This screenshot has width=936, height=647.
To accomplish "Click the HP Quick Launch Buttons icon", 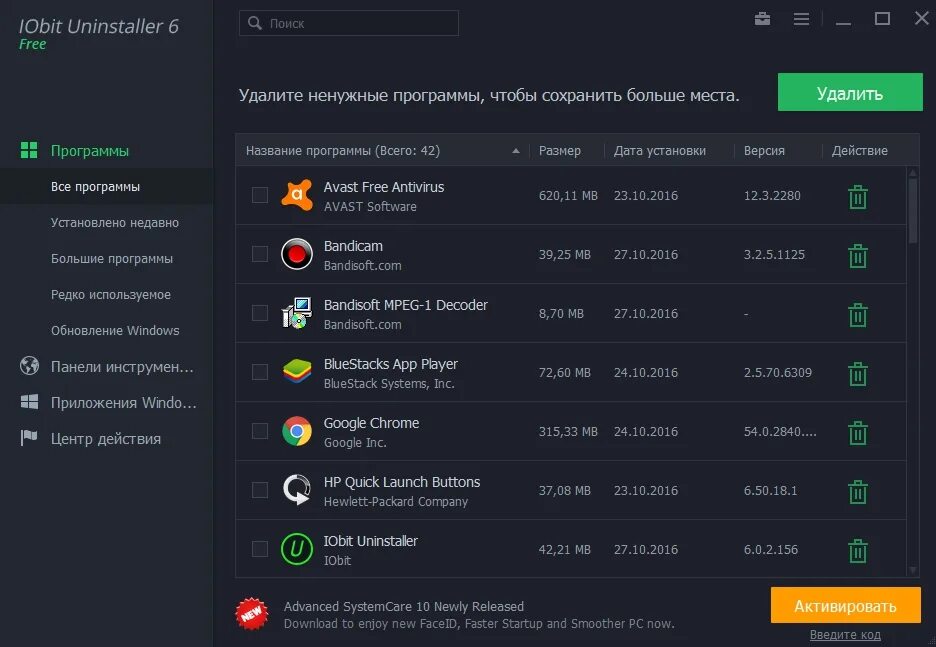I will [297, 490].
